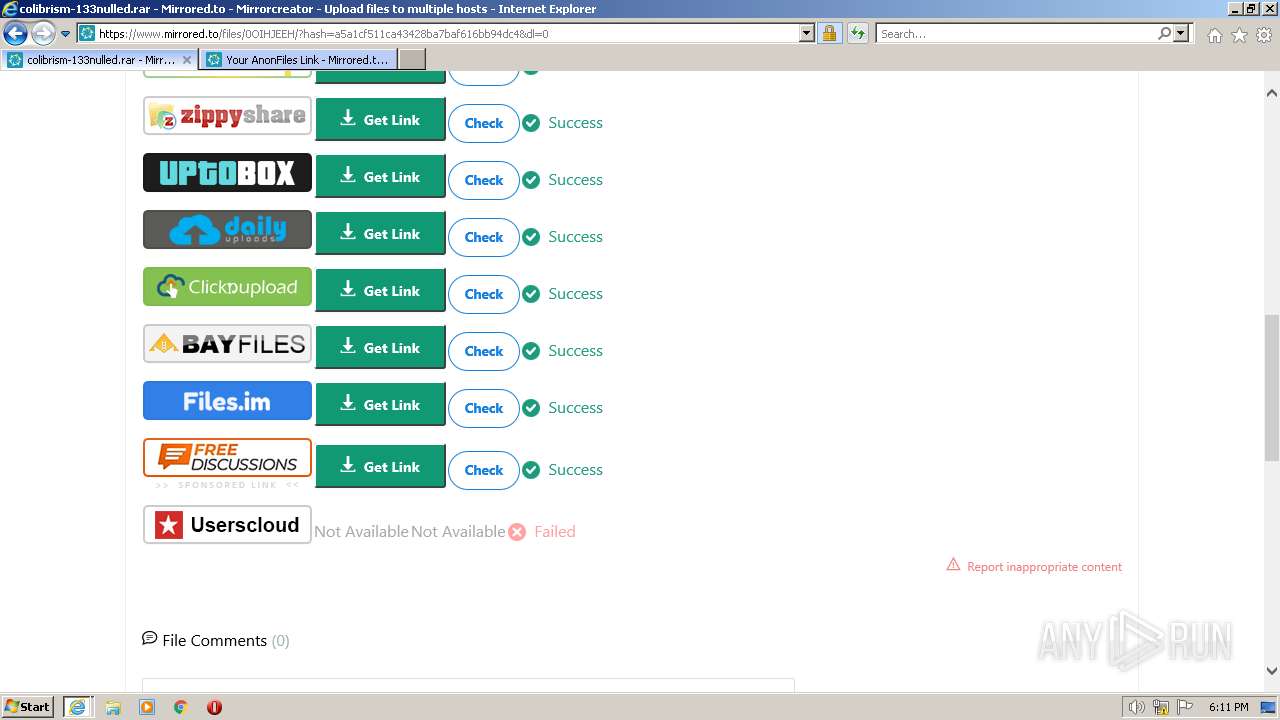Open Favorites star icon
The width and height of the screenshot is (1280, 720).
tap(1239, 35)
